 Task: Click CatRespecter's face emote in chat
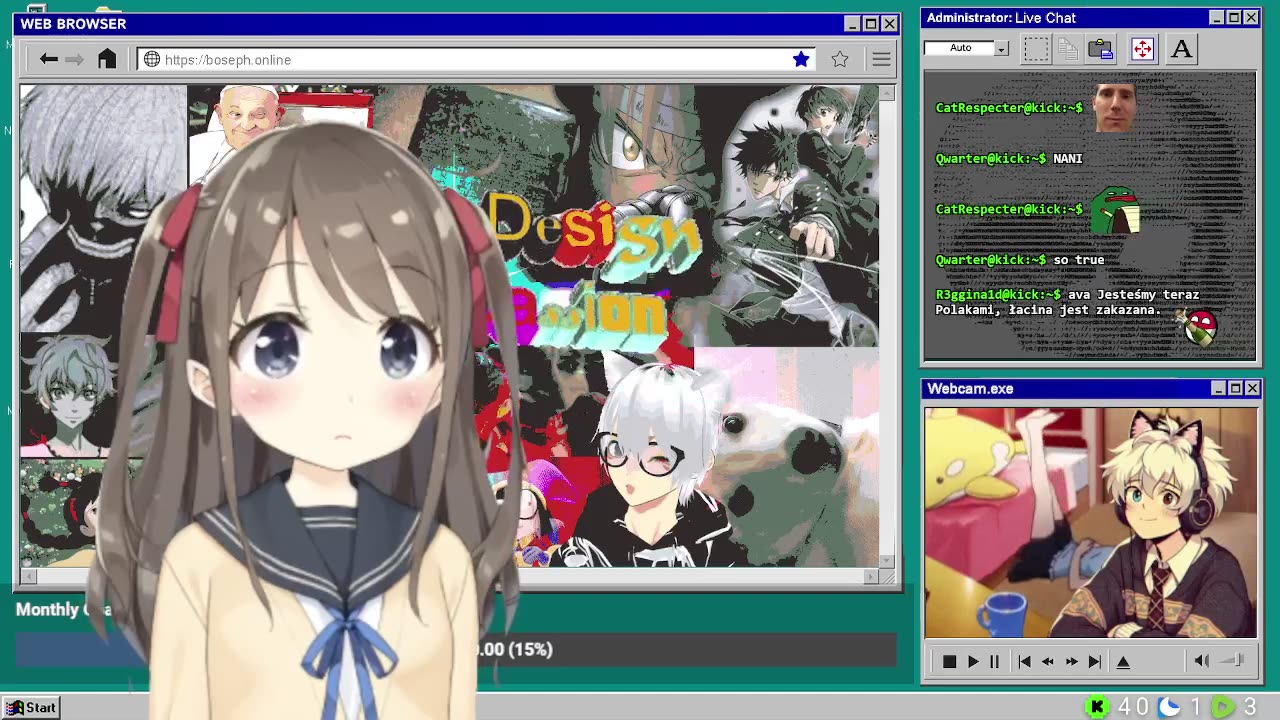click(1114, 107)
